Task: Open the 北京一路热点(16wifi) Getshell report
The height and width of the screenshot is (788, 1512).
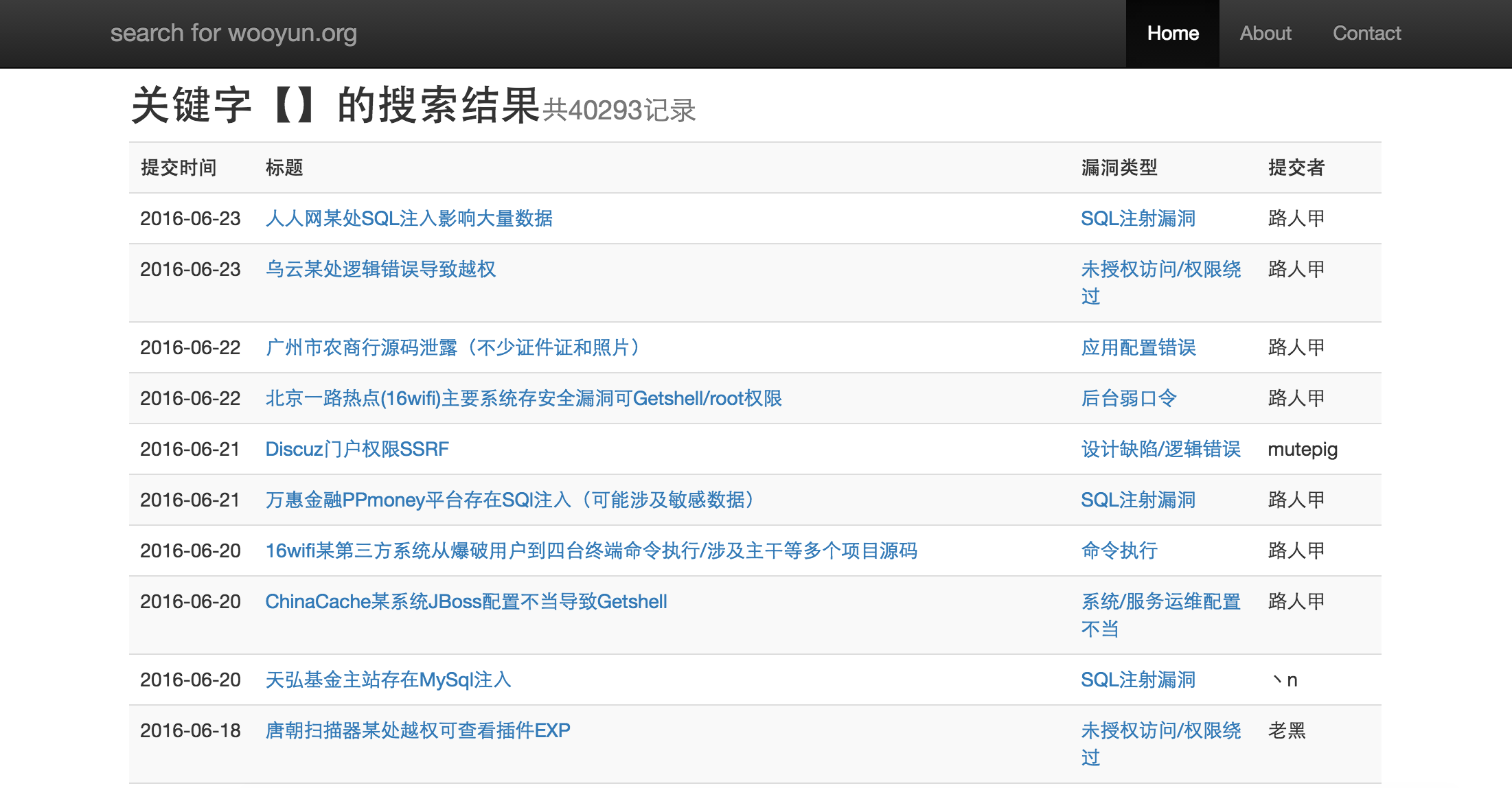Action: pos(523,399)
